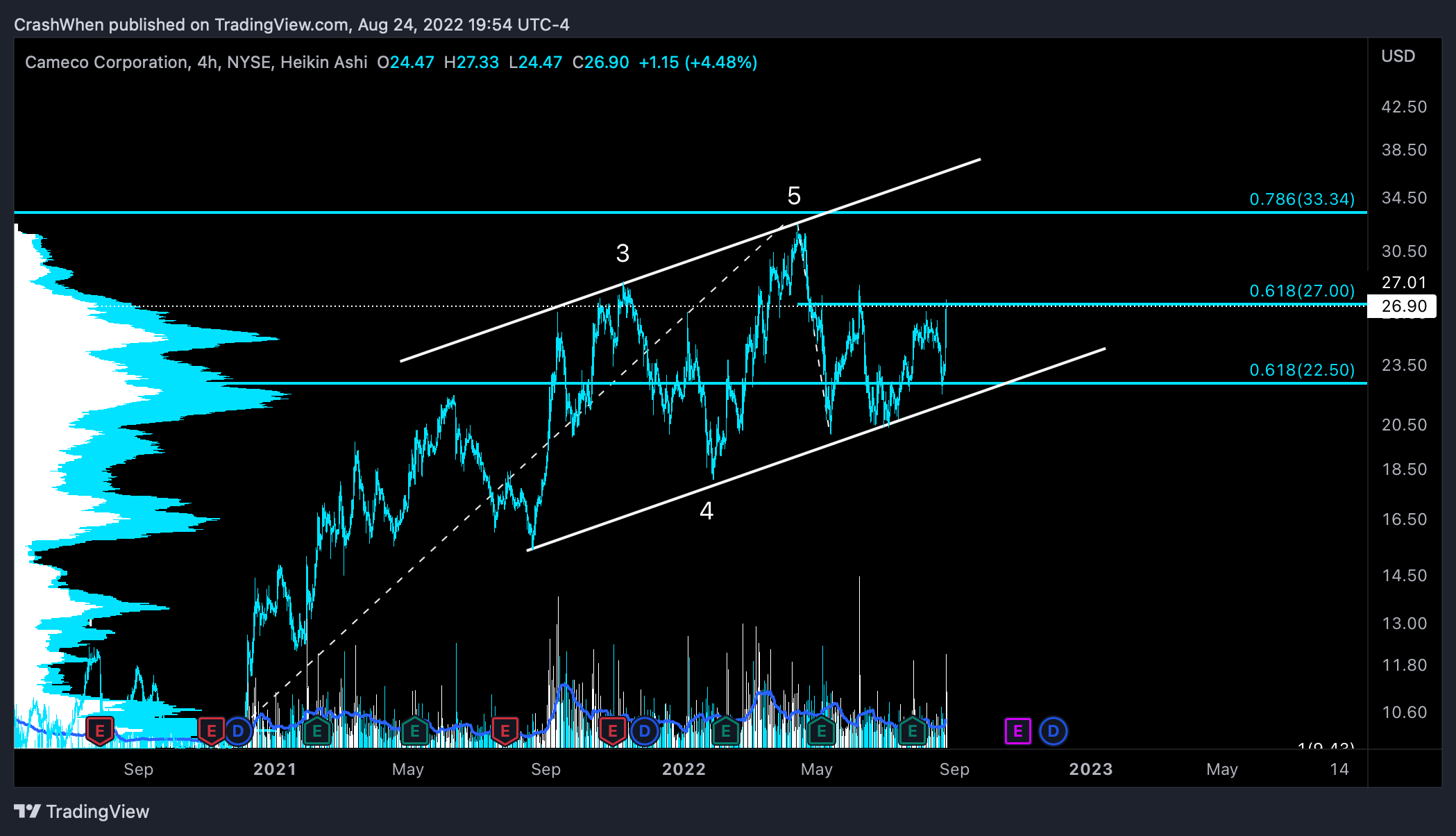Click the change +1.15 (+4.48%) readout
The height and width of the screenshot is (836, 1456).
(x=697, y=62)
